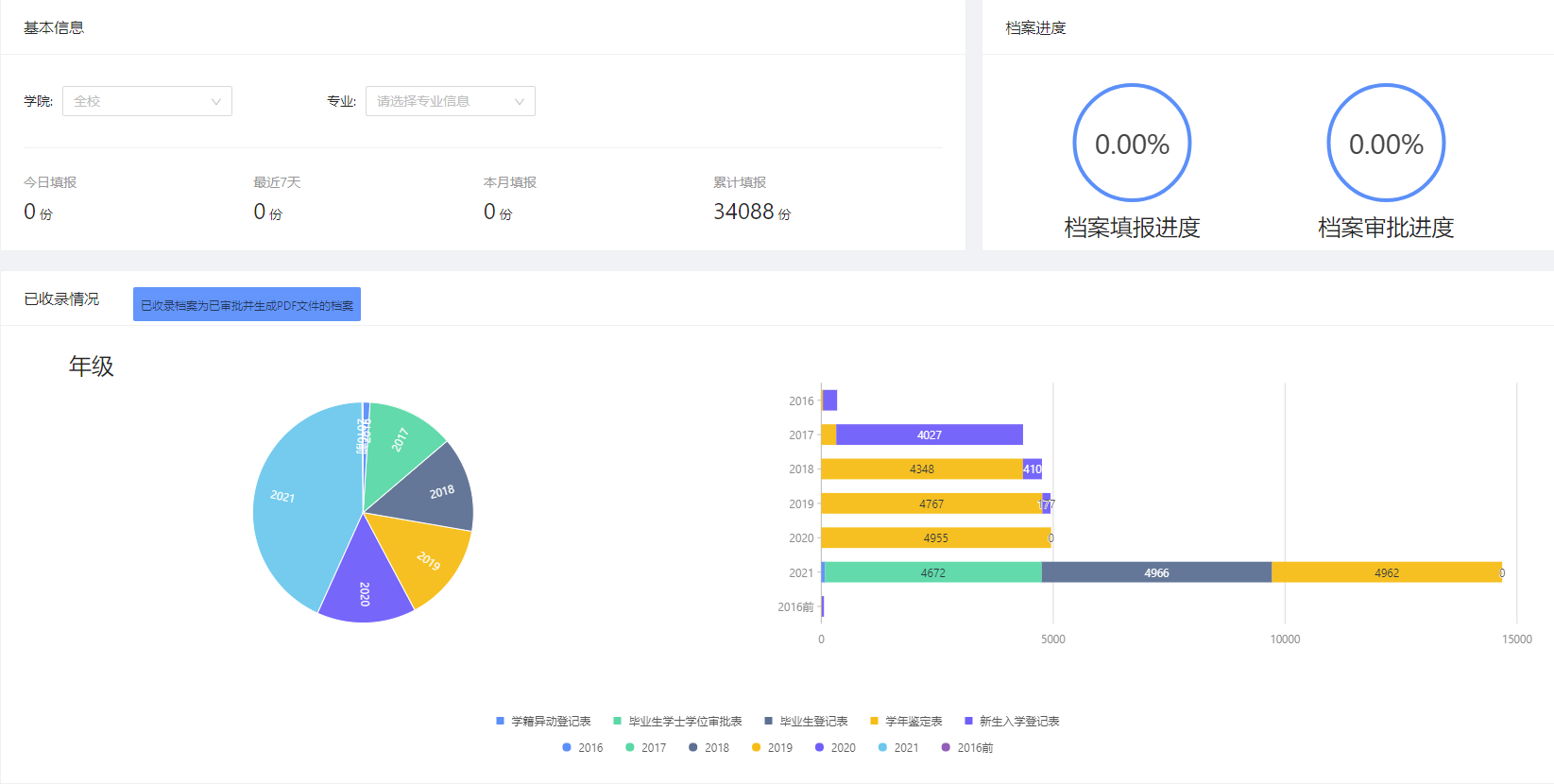Toggle the 2021 pie legend entry
This screenshot has height=784, width=1554.
click(899, 748)
